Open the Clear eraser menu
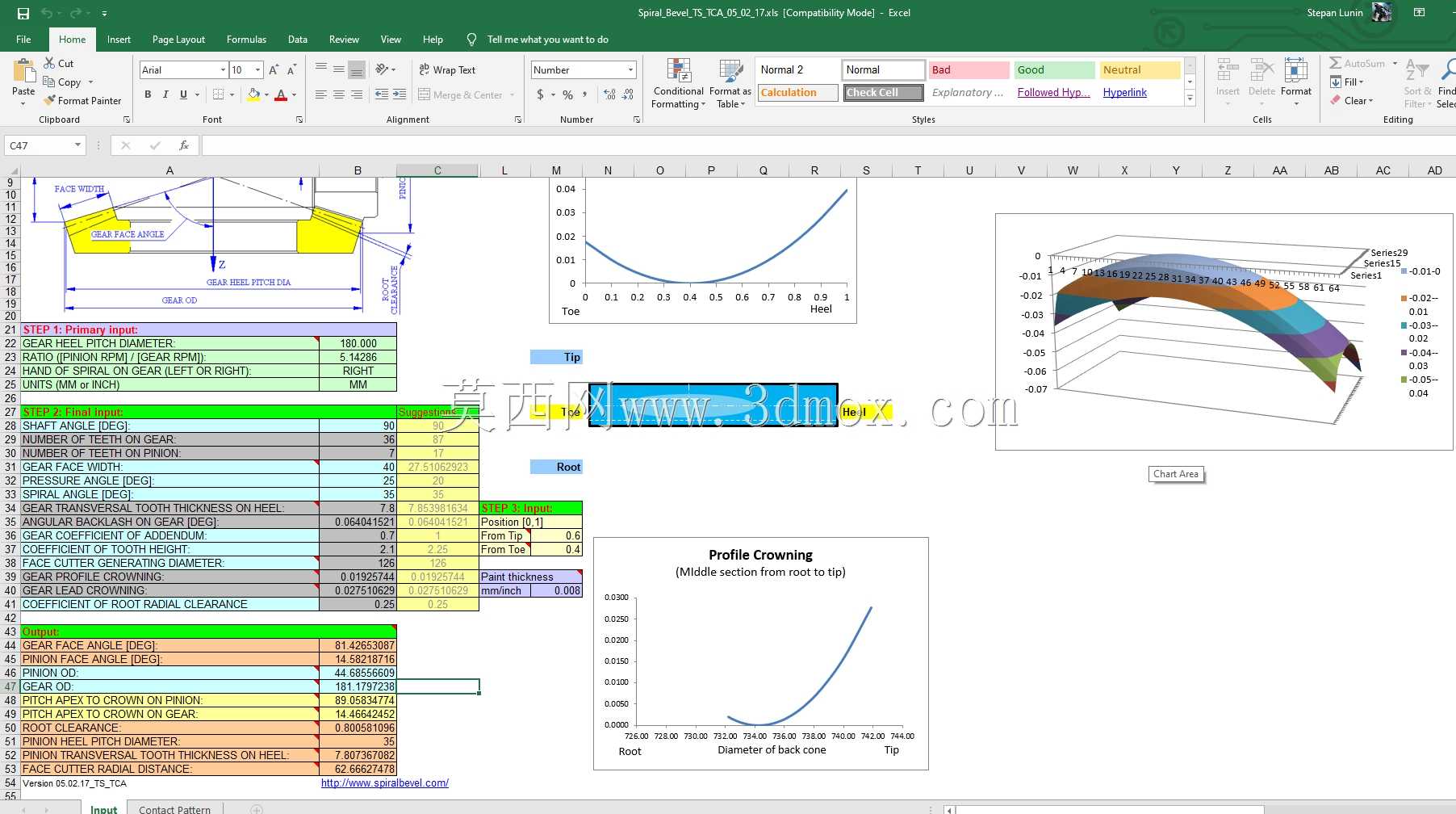 click(x=1352, y=101)
